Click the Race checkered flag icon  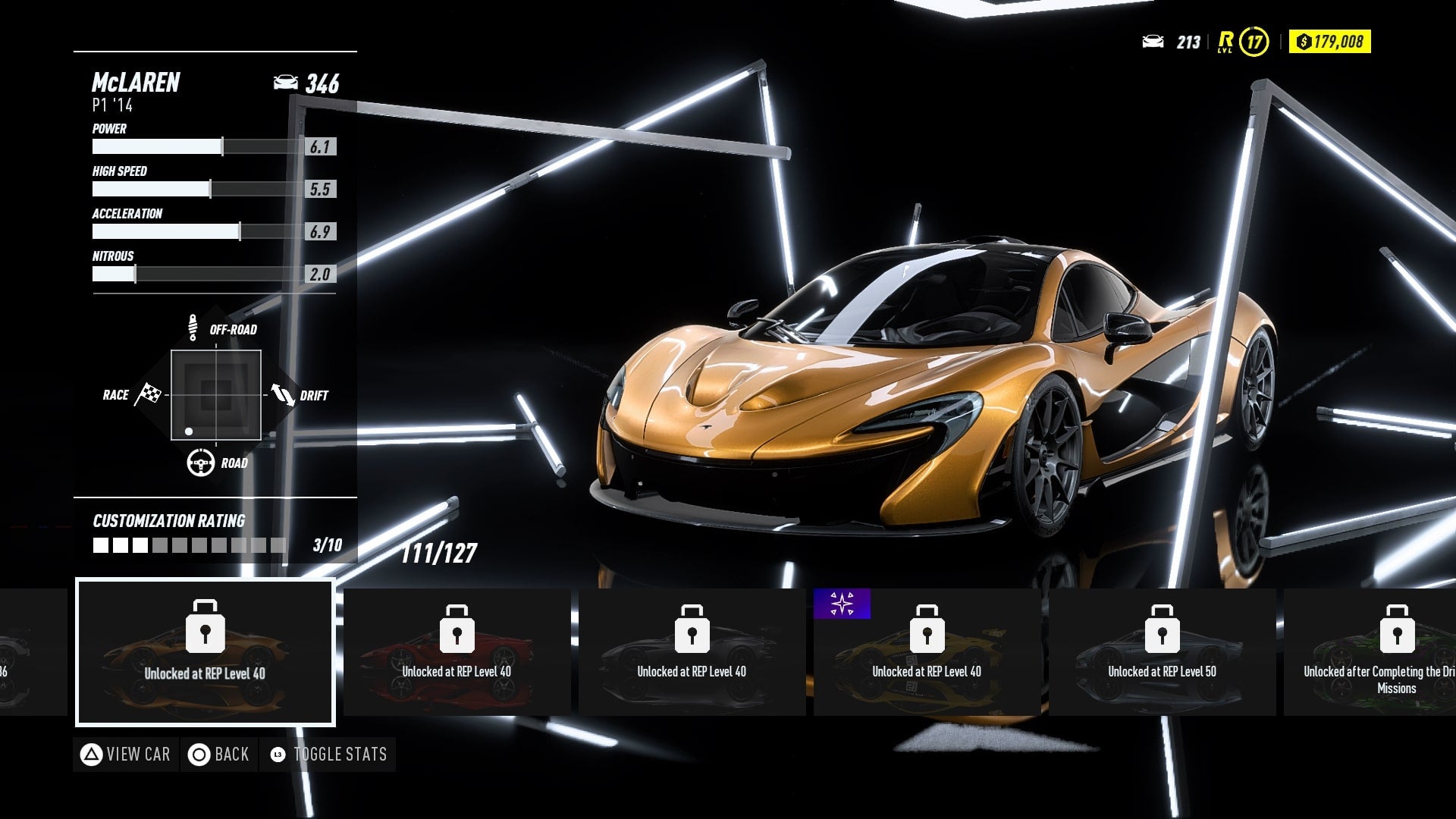[x=148, y=394]
